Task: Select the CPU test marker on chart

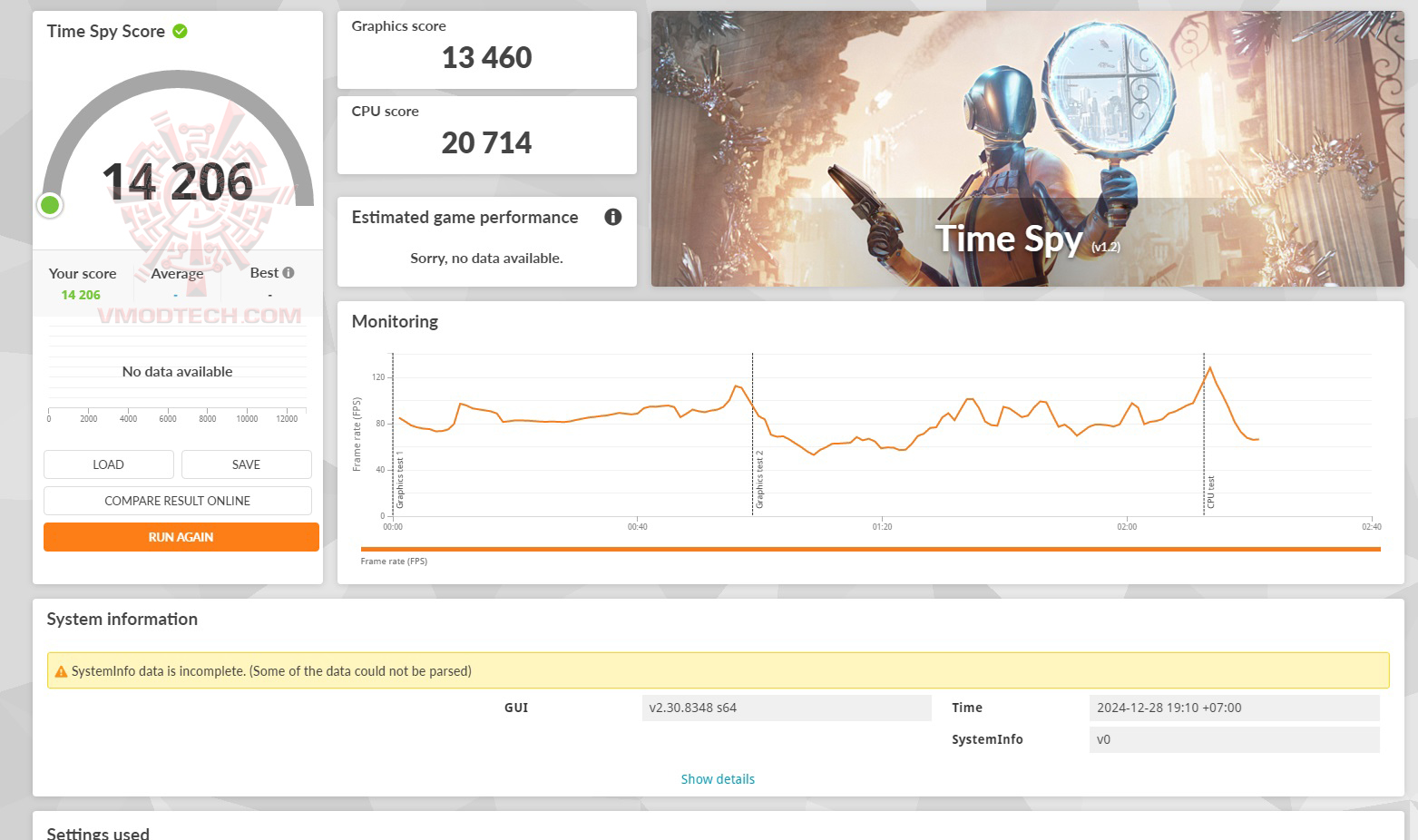Action: point(1210,492)
